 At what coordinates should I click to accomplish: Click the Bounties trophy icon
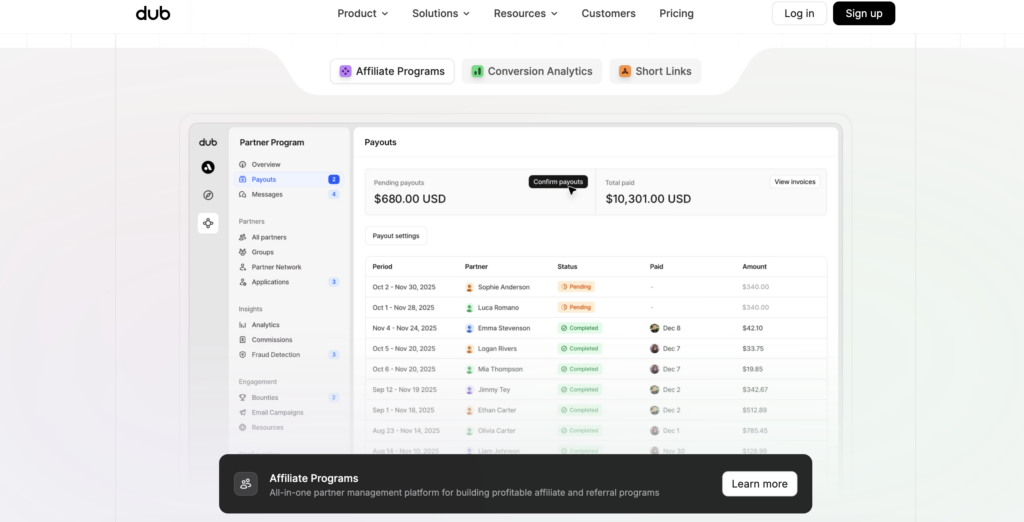pyautogui.click(x=242, y=397)
